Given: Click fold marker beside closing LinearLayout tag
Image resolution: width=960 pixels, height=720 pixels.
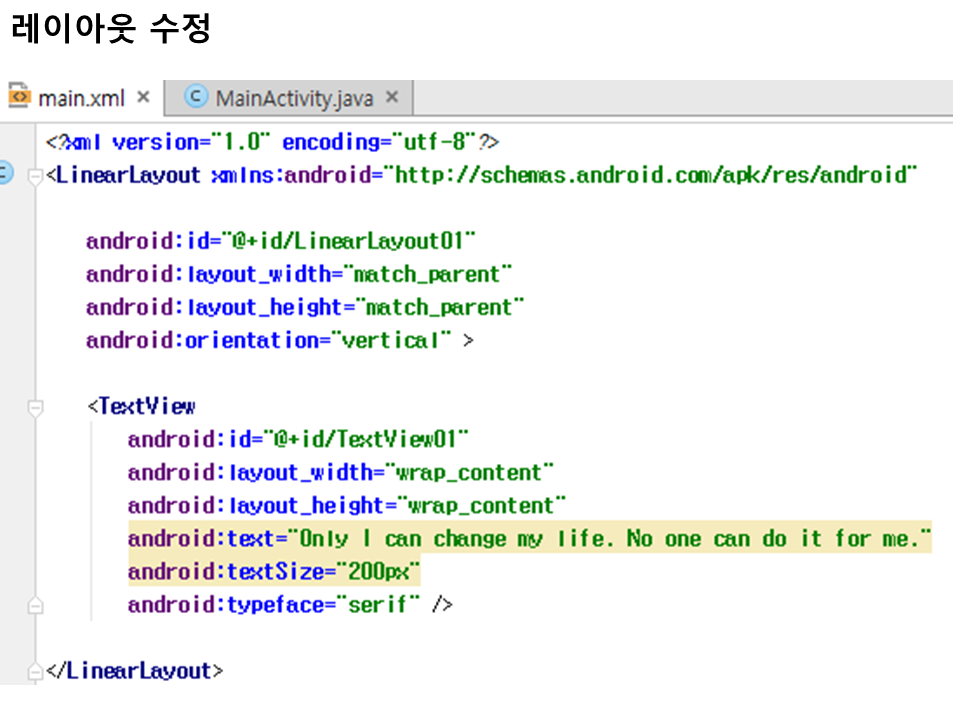Looking at the screenshot, I should (36, 671).
